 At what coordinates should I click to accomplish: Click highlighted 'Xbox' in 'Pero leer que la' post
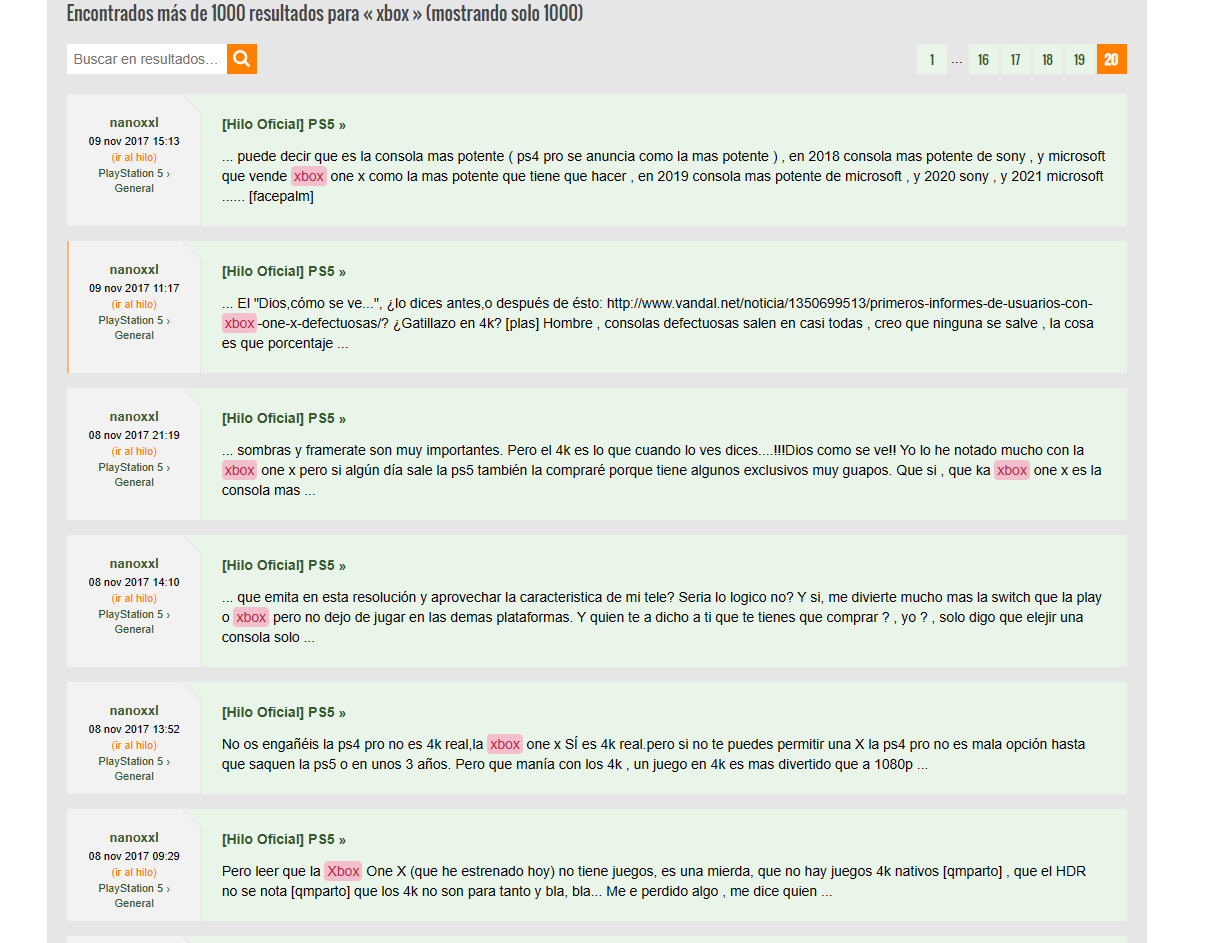pos(343,871)
